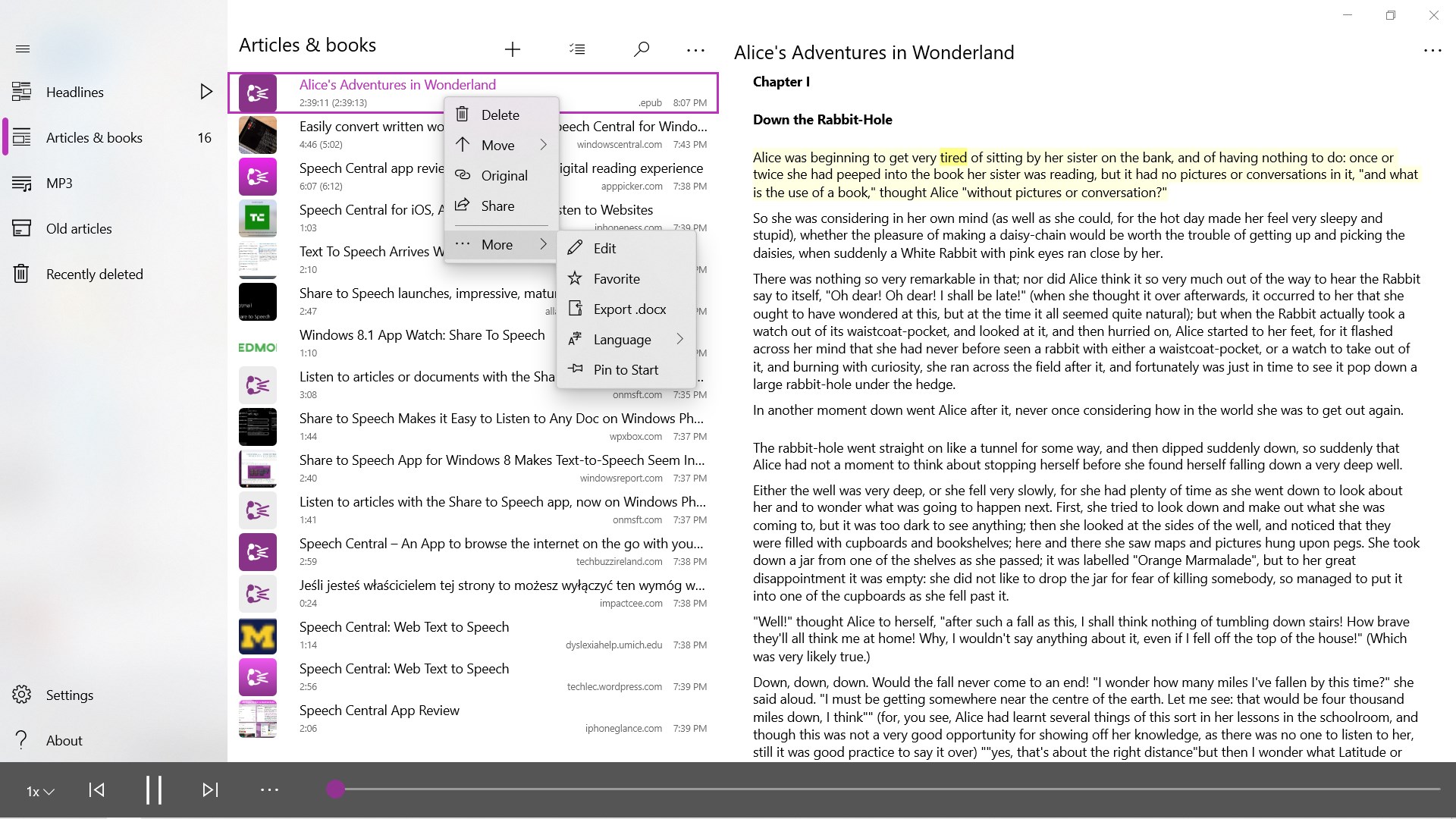Export the article as .docx

pos(629,309)
